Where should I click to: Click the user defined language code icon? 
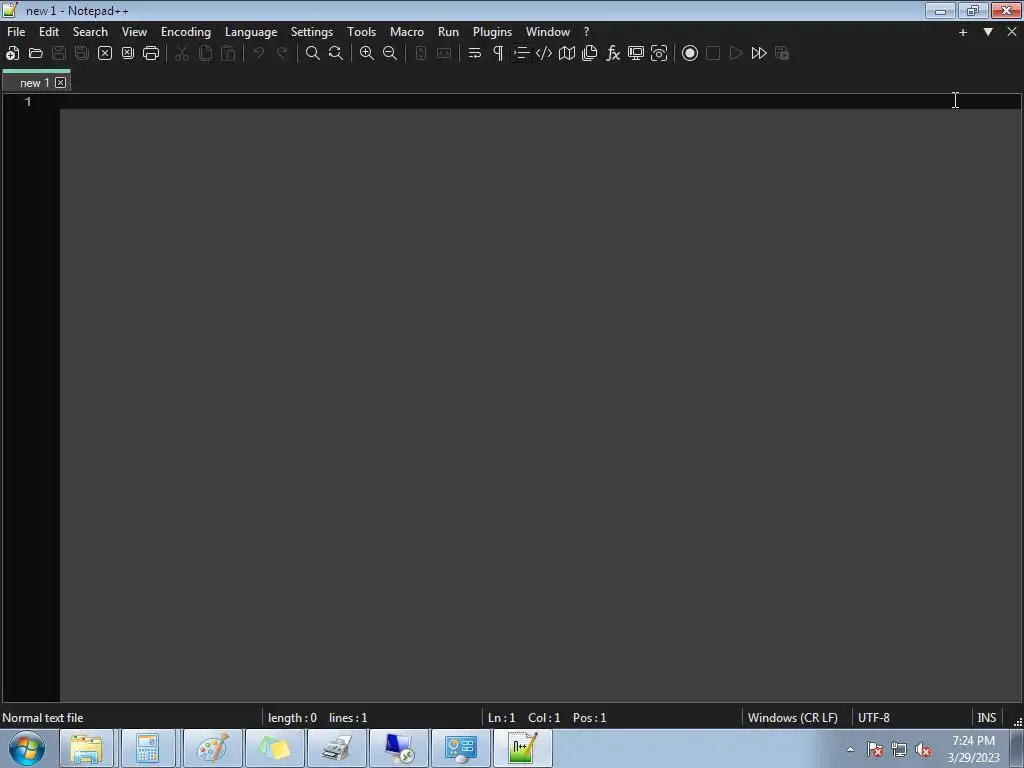544,54
